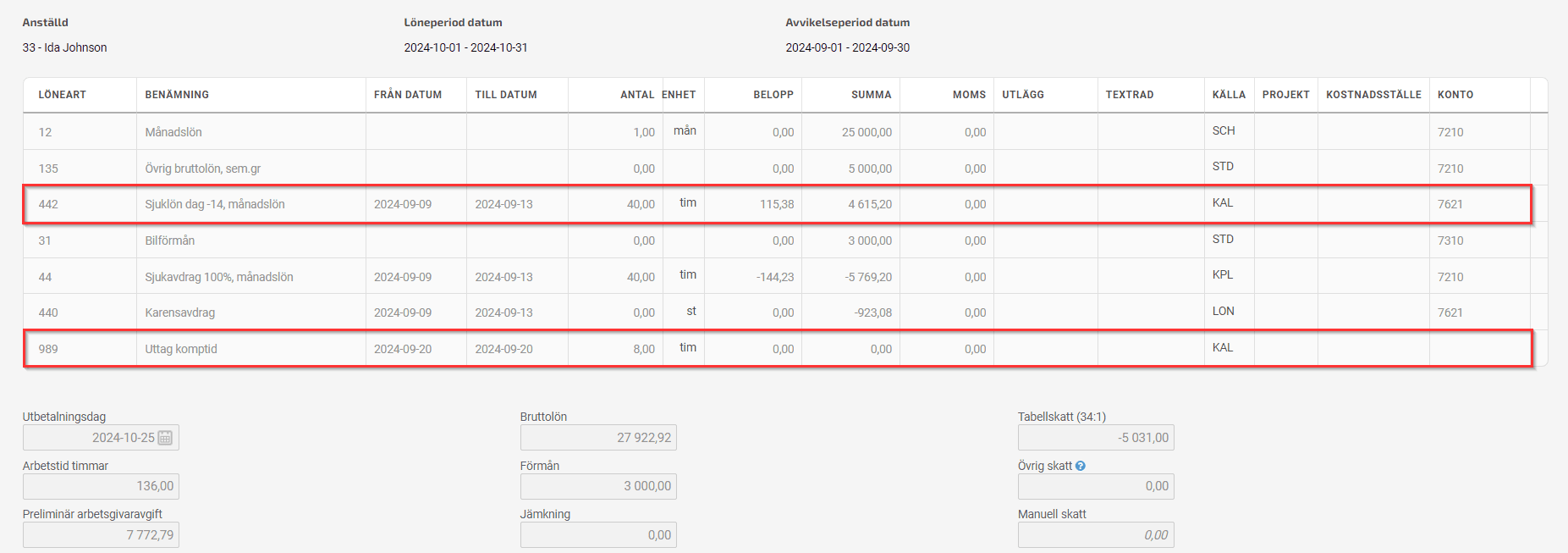Click the Avvikelseperiod dates 2024-09-01 - 2024-09-30
The height and width of the screenshot is (553, 1568).
point(847,47)
